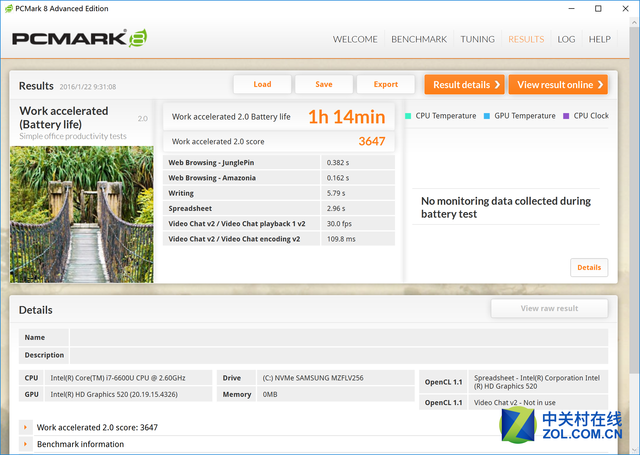Click View raw result button

[549, 309]
